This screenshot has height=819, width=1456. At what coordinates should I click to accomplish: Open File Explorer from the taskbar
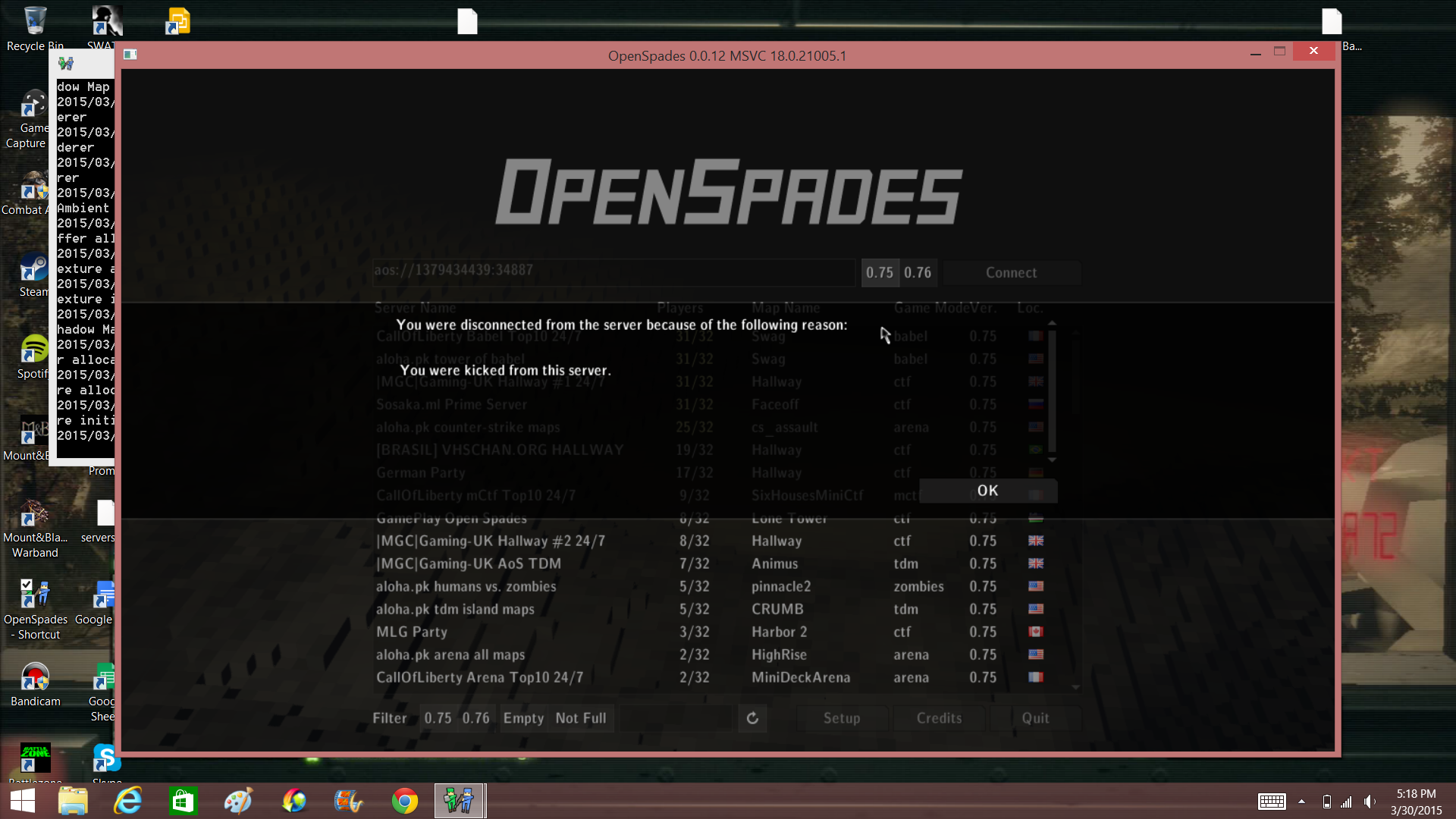(73, 800)
